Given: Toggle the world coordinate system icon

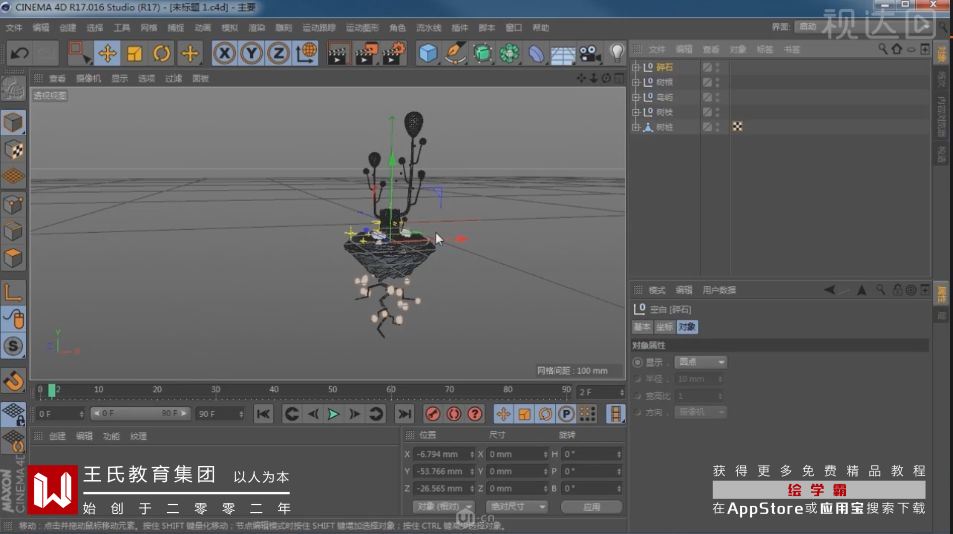Looking at the screenshot, I should point(306,53).
